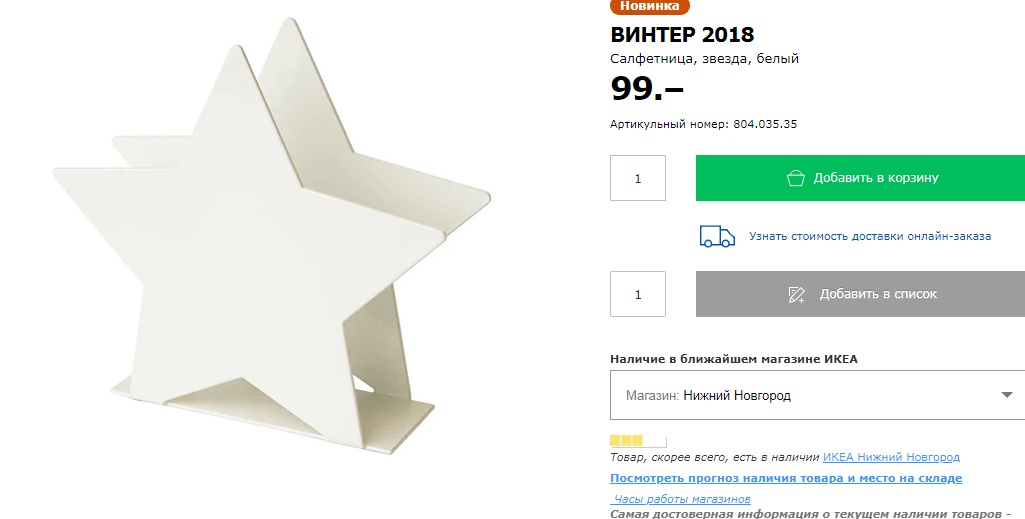
Task: Open Посмотреть прогноз наличия товара link
Action: tap(786, 478)
